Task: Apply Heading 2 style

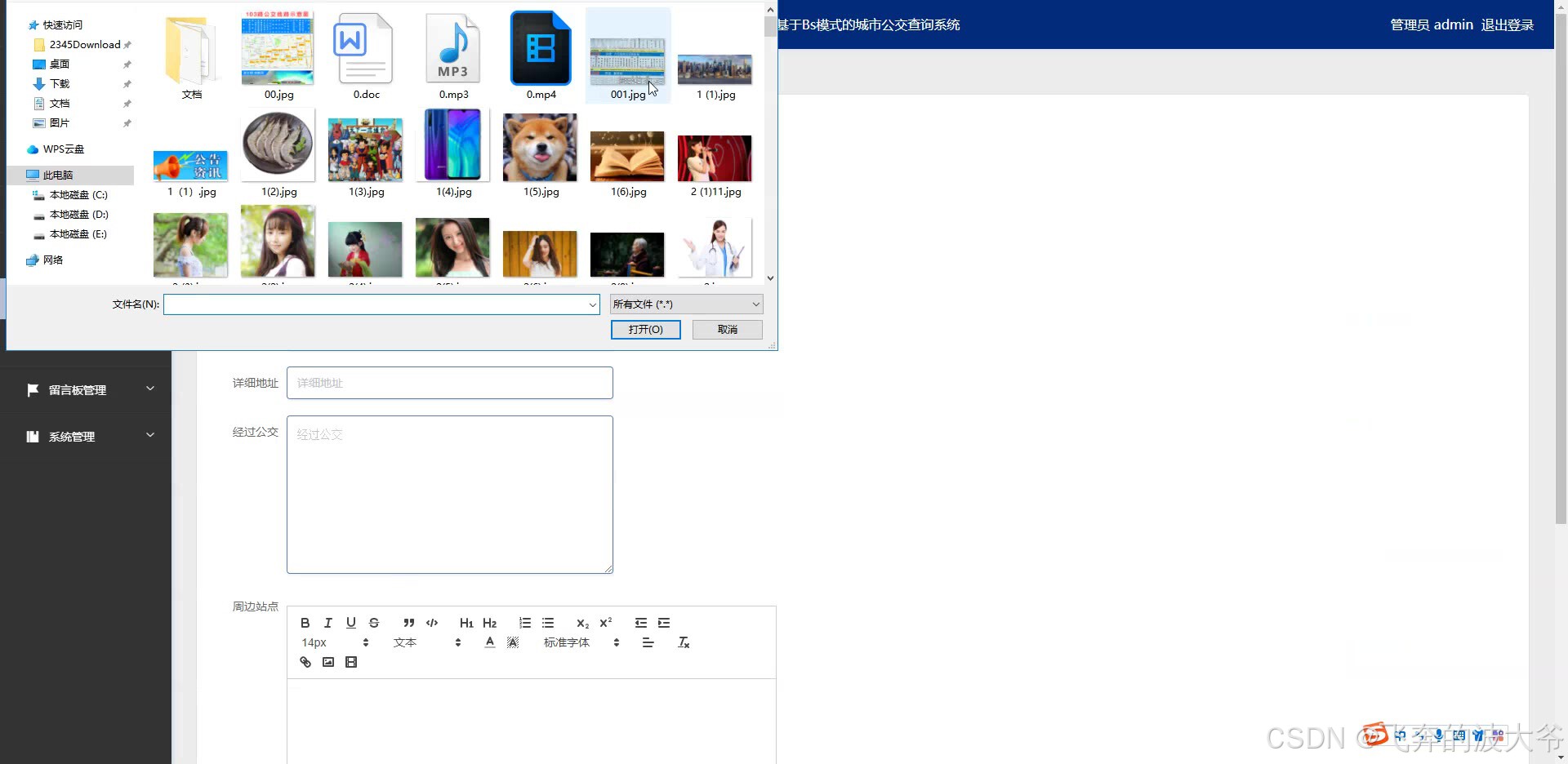Action: pos(490,623)
